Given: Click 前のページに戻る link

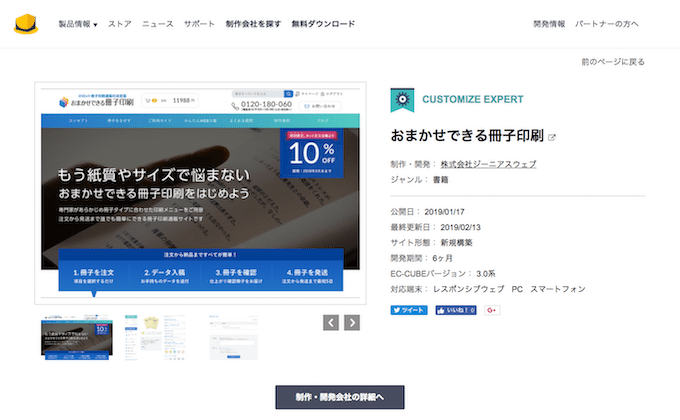Looking at the screenshot, I should tap(613, 62).
